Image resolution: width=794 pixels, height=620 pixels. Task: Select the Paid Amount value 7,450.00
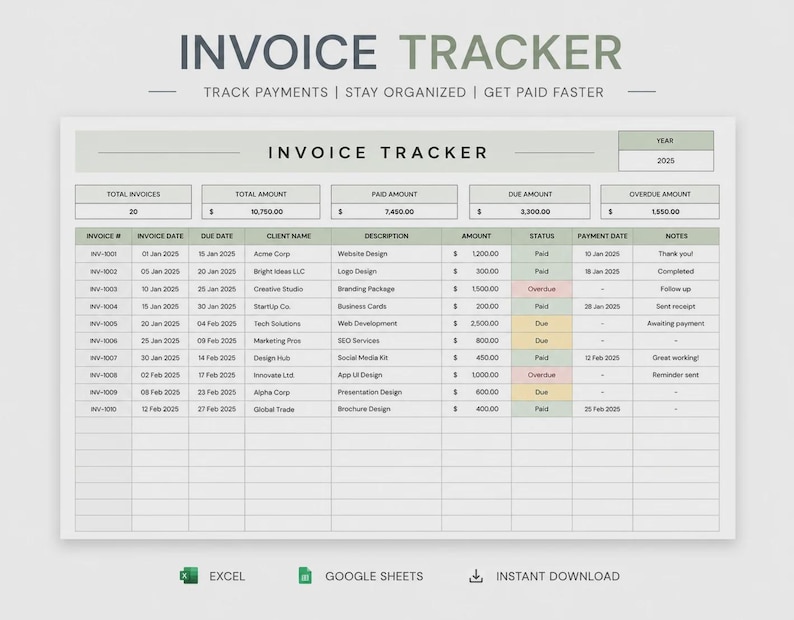coord(394,211)
